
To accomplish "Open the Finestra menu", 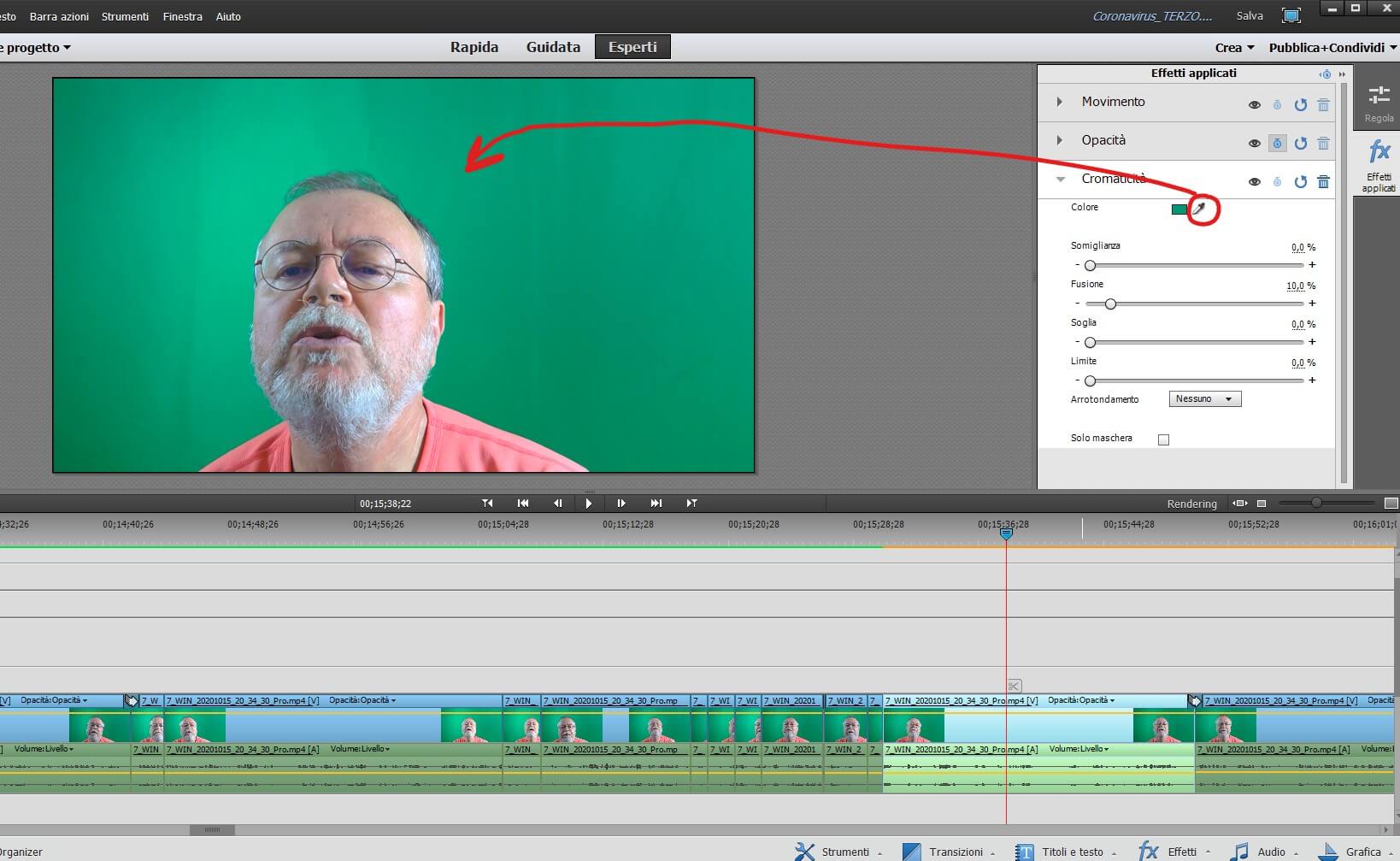I will coord(182,16).
